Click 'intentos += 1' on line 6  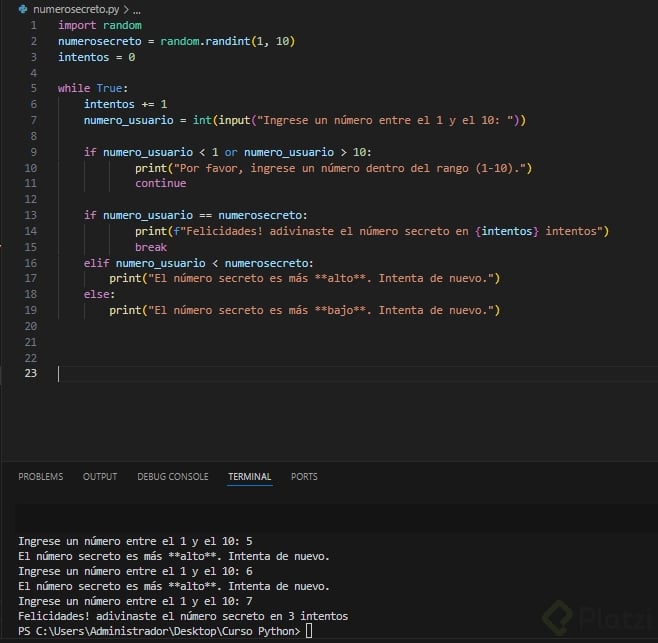point(125,104)
